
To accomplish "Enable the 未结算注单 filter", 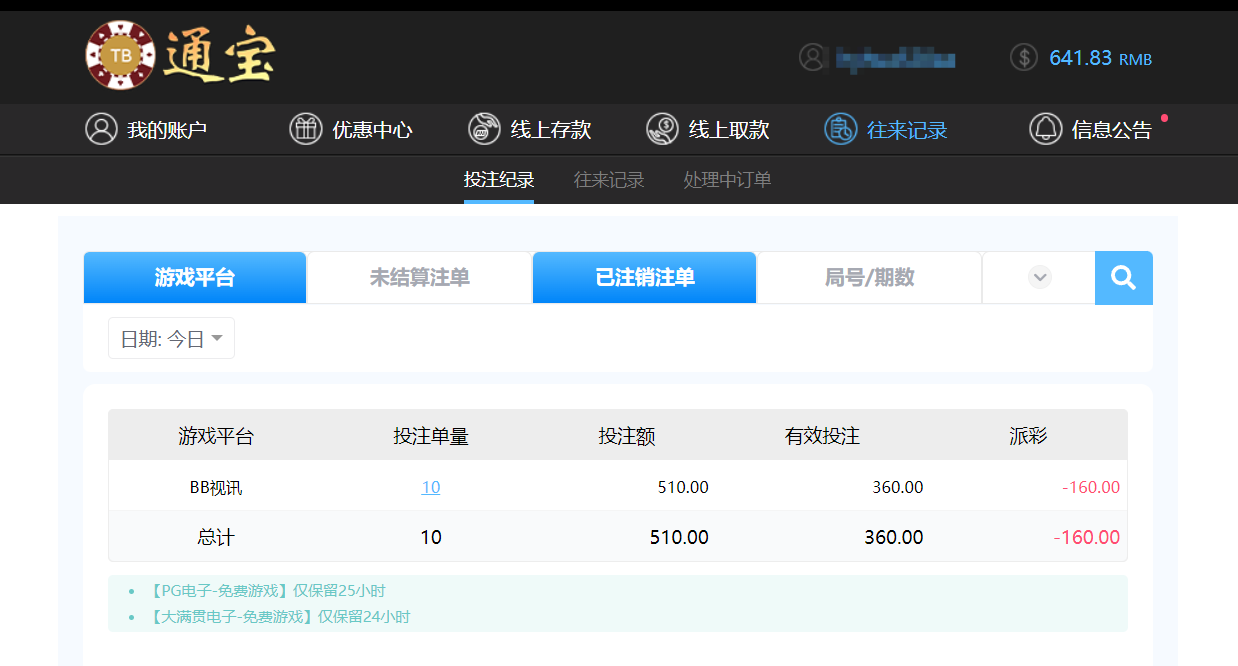I will [419, 277].
